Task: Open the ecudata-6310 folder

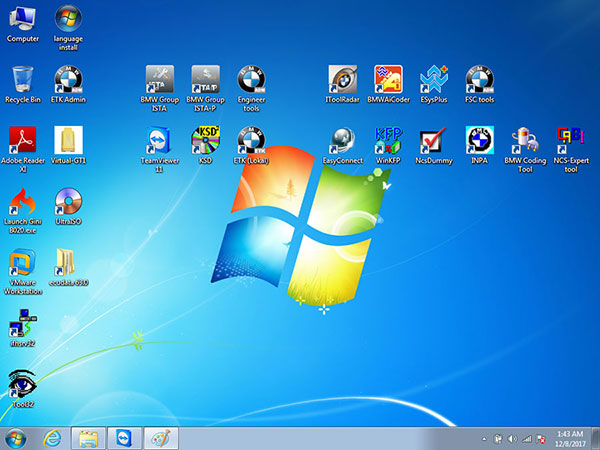Action: pos(68,263)
